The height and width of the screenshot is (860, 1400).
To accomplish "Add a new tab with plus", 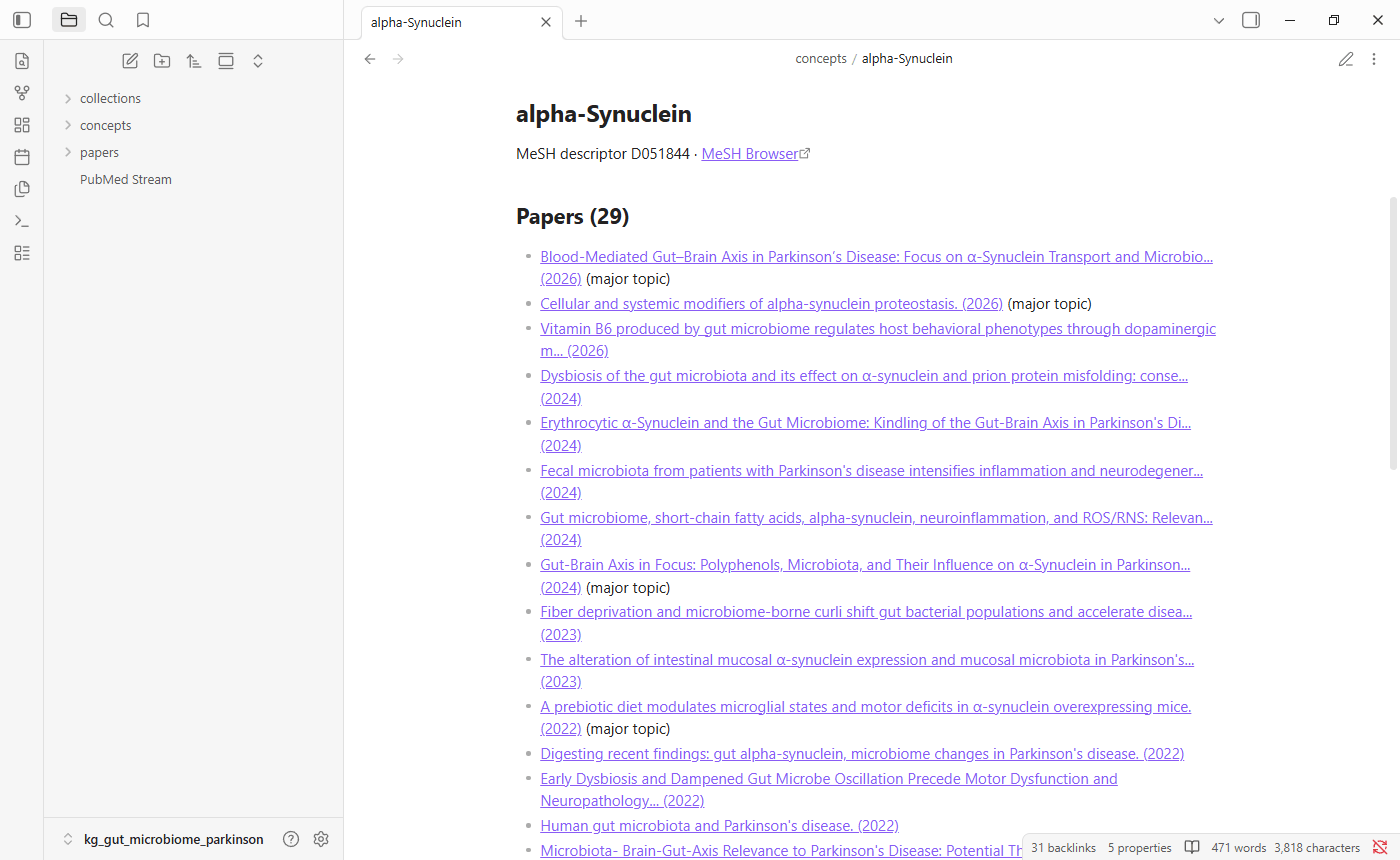I will pyautogui.click(x=581, y=21).
